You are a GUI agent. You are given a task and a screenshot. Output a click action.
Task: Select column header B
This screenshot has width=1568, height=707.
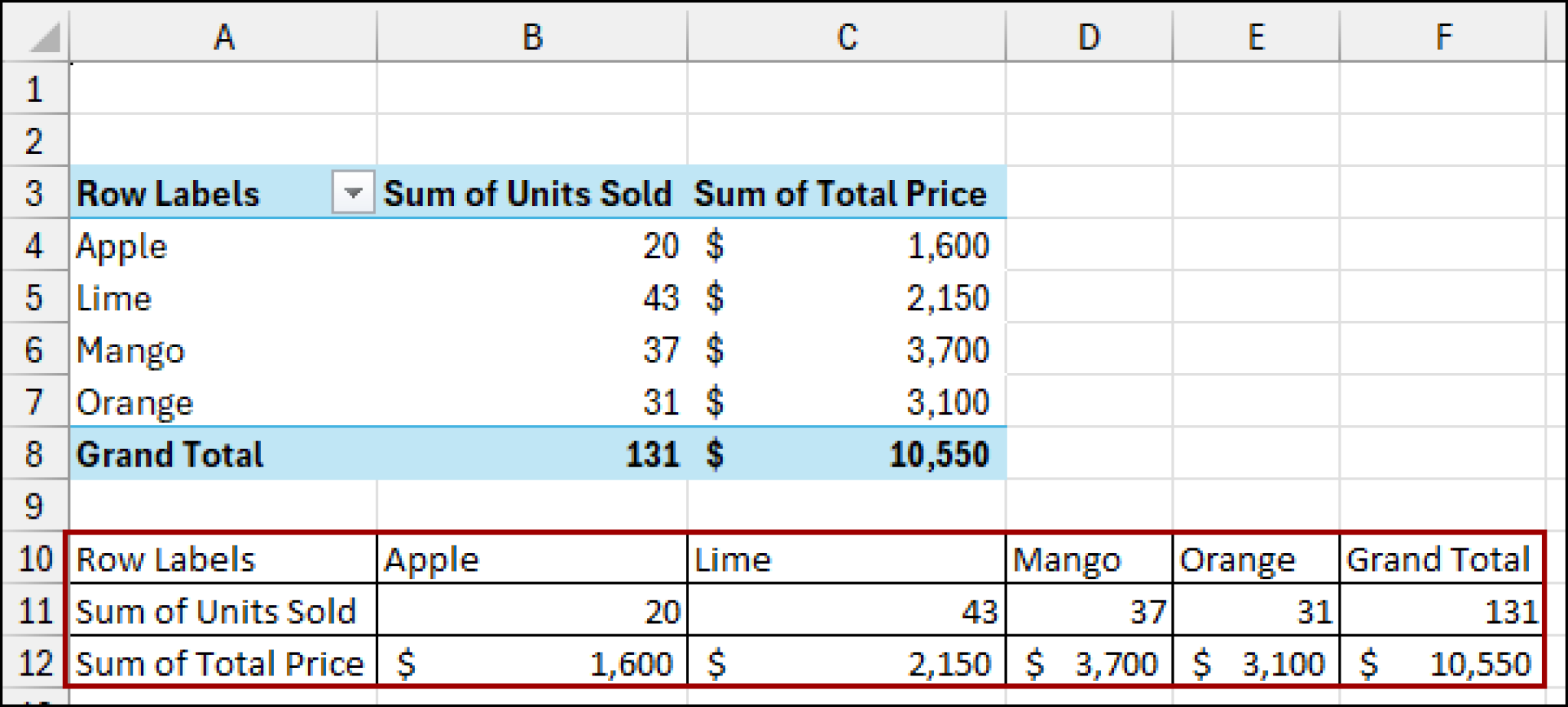532,36
